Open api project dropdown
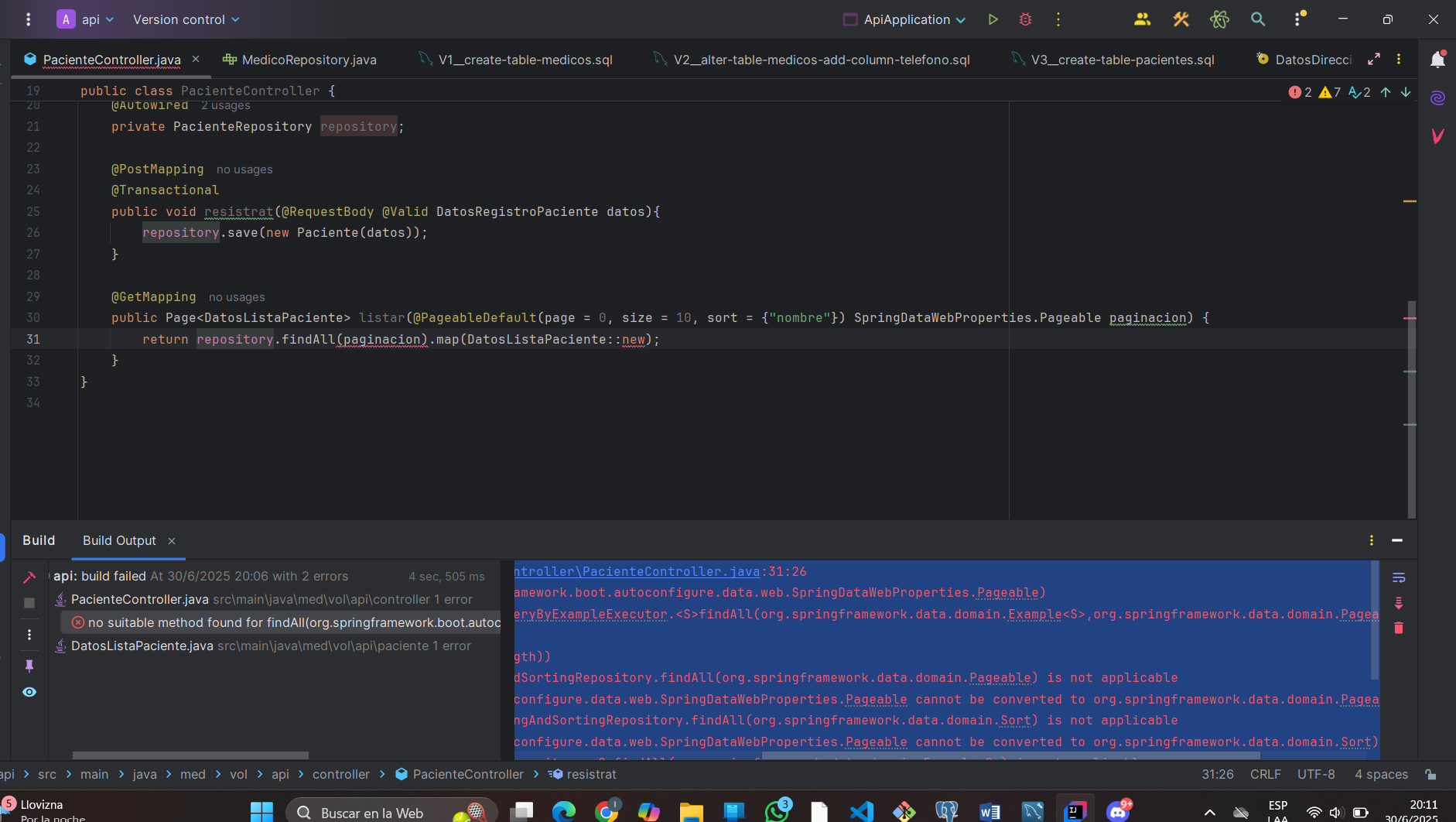 (86, 19)
